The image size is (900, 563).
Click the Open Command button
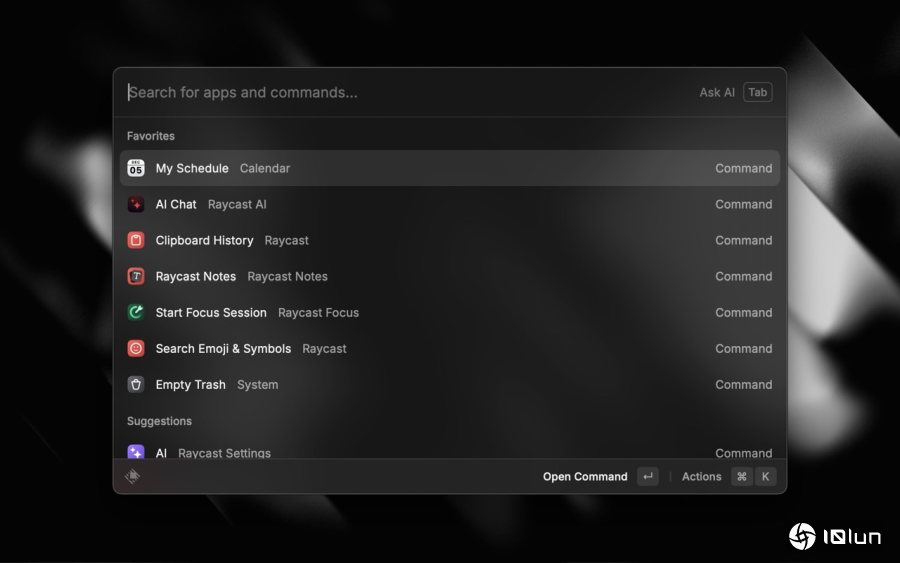(x=585, y=477)
